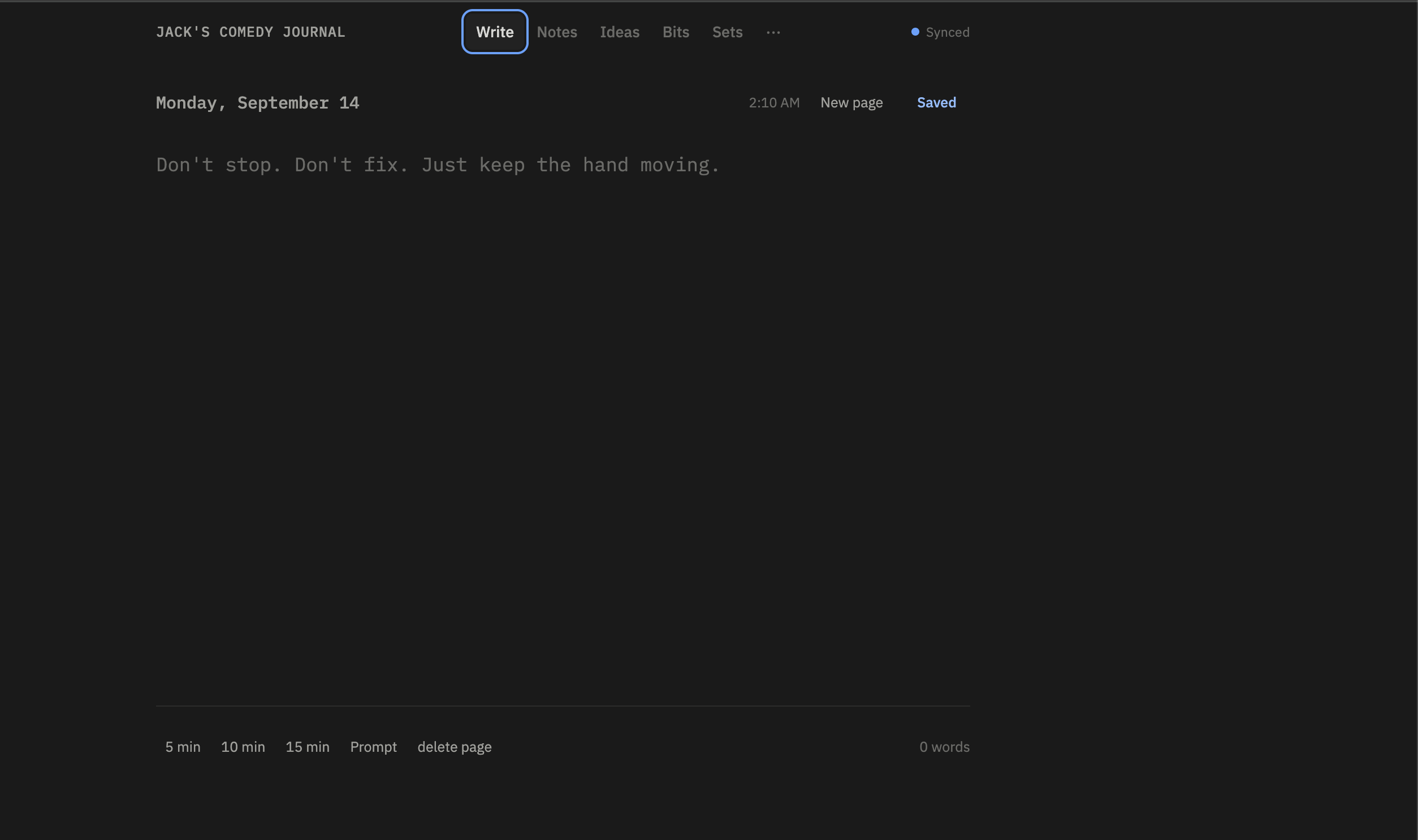Go to the Ideas tab
Viewport: 1418px width, 840px height.
point(619,32)
